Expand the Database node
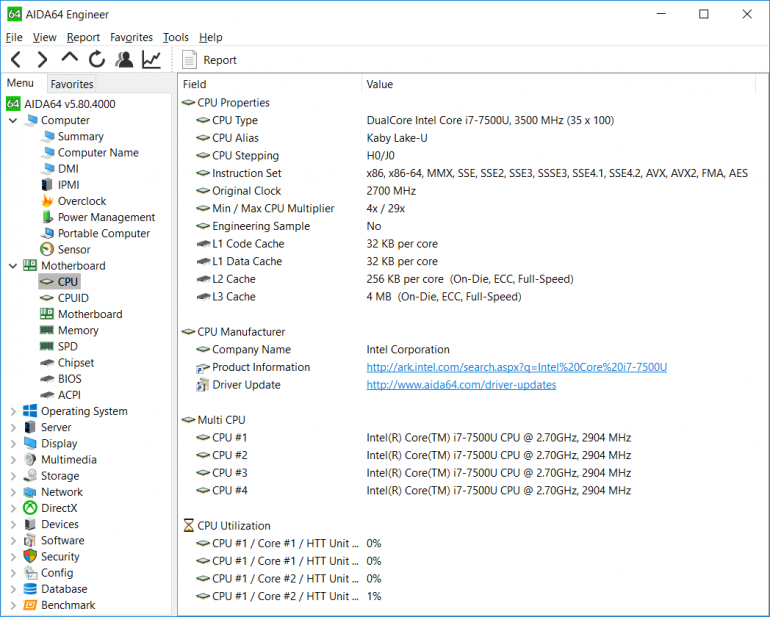This screenshot has height=617, width=770. coord(13,589)
